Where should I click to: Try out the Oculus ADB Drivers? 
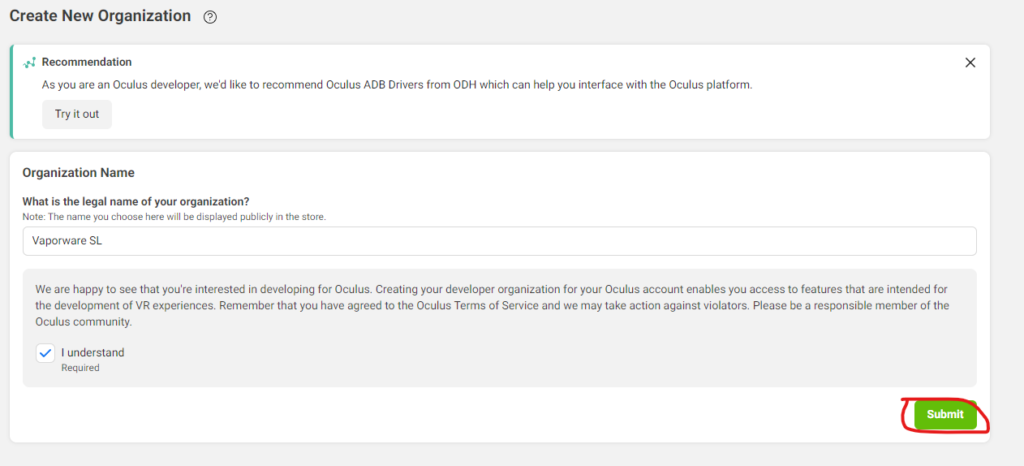tap(77, 114)
